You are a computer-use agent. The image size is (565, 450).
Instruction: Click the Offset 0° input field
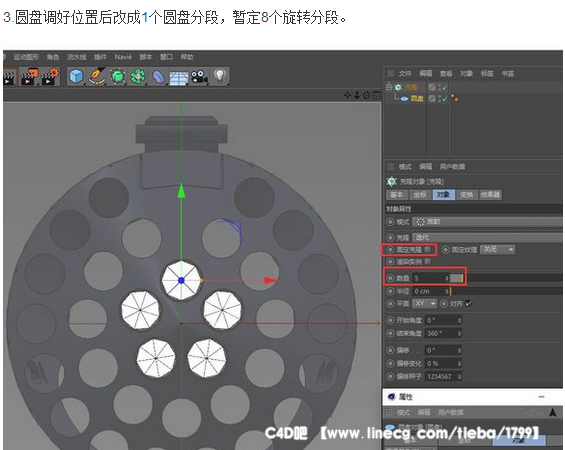click(x=444, y=350)
